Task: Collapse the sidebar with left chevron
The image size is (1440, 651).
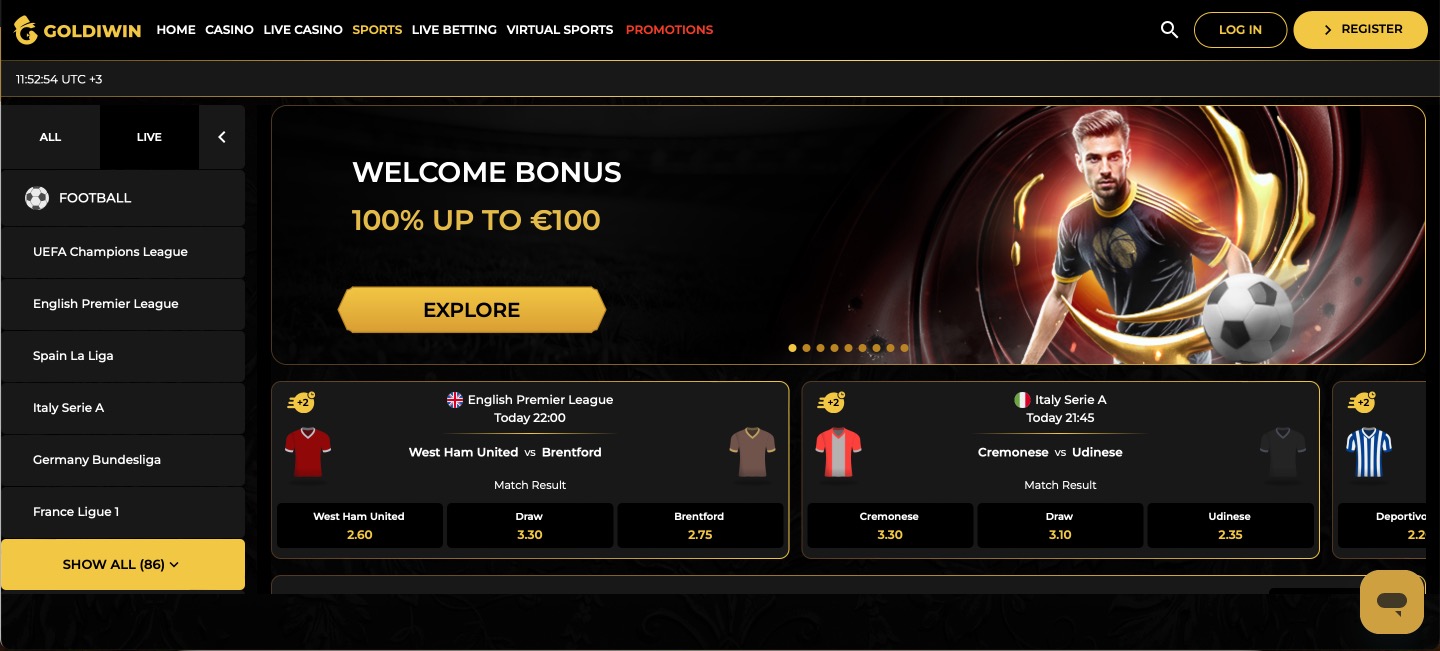Action: tap(222, 137)
